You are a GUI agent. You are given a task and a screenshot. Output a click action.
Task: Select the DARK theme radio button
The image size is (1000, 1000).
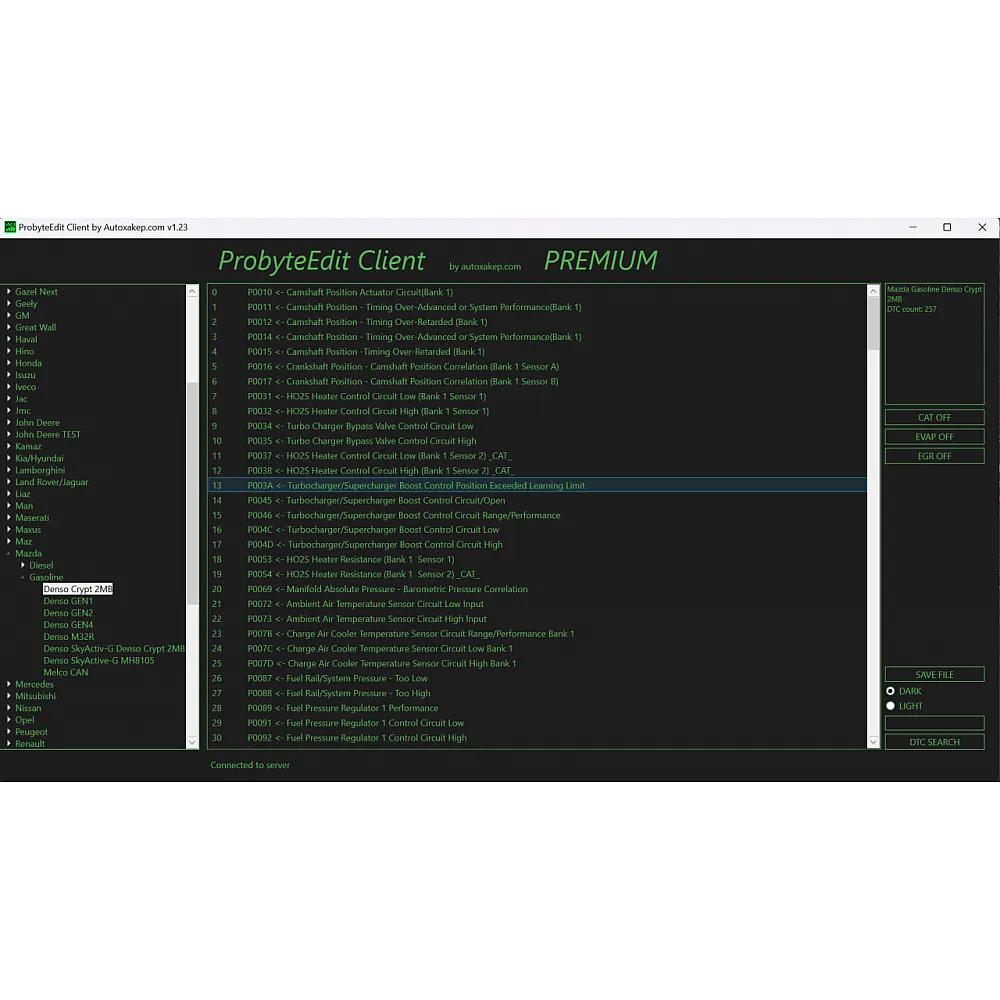click(891, 691)
